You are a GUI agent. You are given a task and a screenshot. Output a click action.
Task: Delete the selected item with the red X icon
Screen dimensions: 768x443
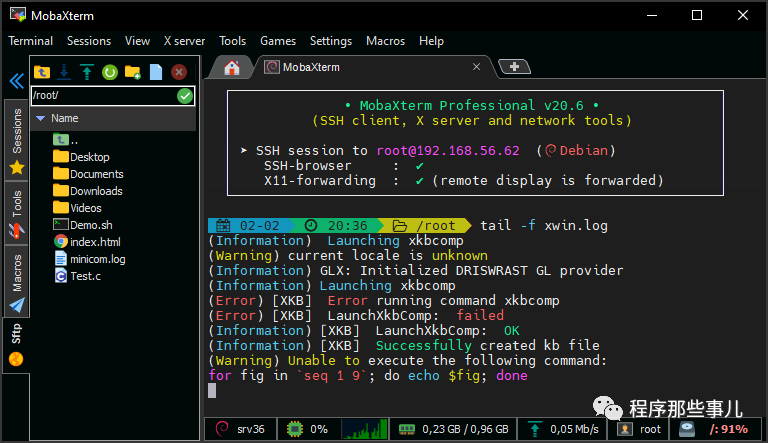coord(179,72)
